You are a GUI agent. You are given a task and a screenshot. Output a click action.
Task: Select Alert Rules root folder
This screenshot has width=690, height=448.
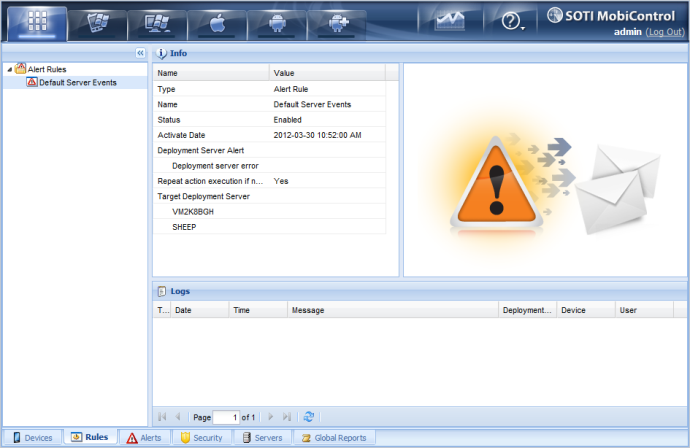coord(47,70)
